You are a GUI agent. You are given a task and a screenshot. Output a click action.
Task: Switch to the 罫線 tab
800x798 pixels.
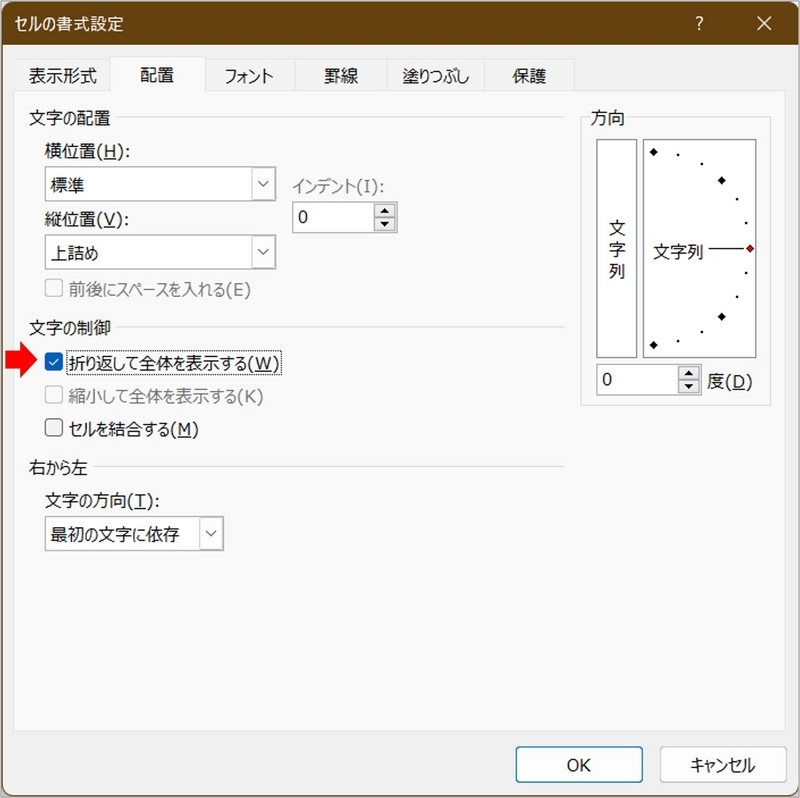point(343,74)
